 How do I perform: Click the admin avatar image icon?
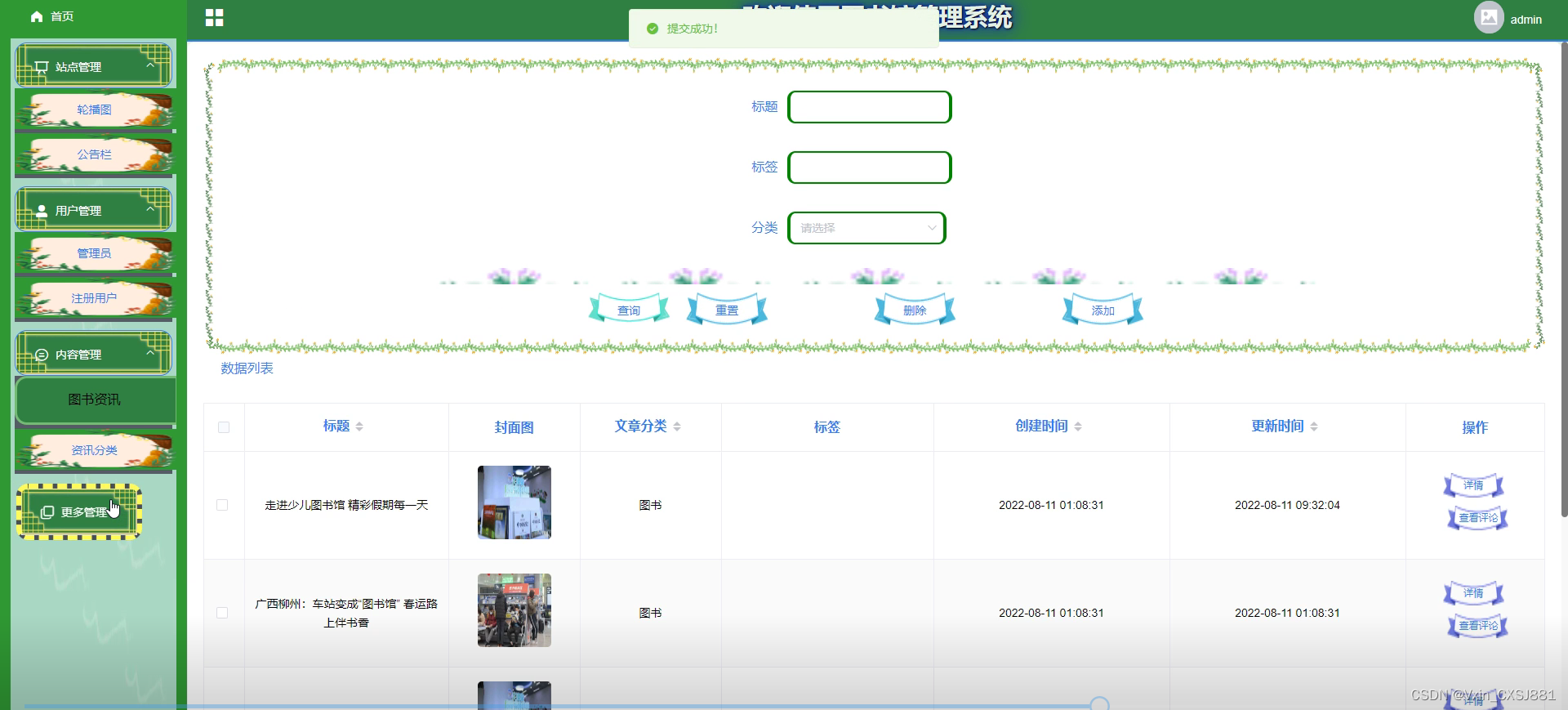coord(1489,18)
